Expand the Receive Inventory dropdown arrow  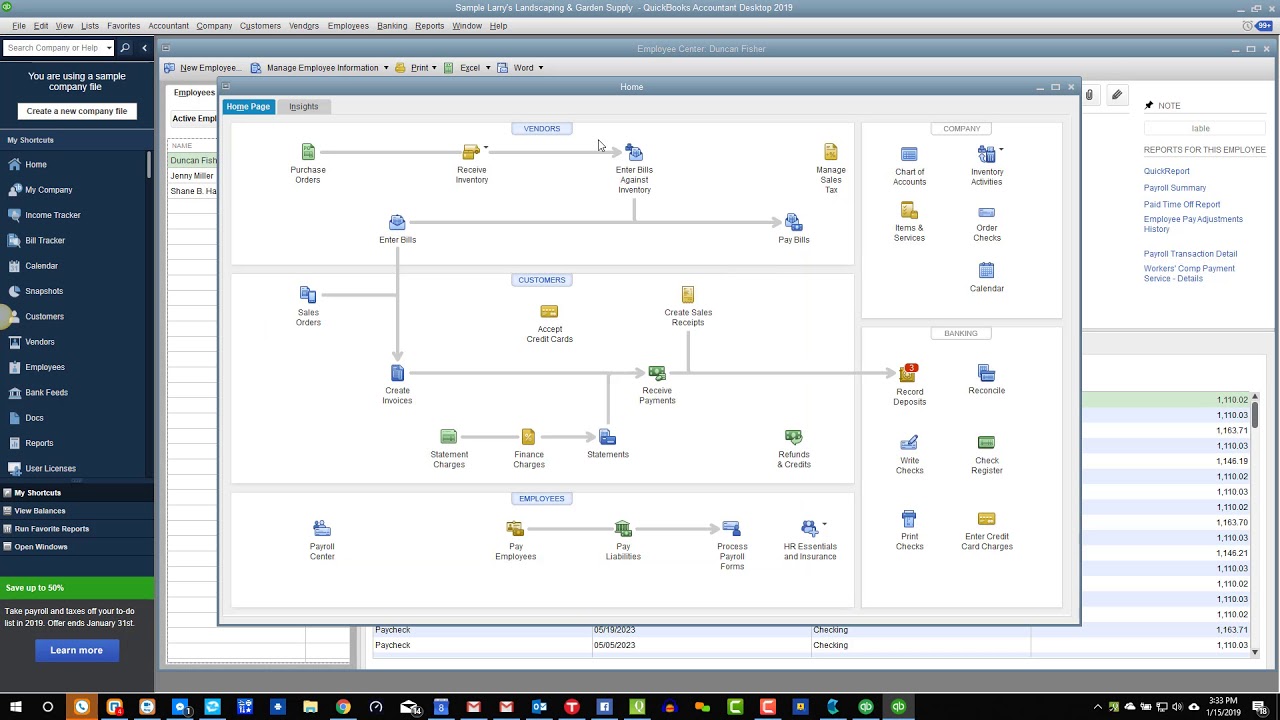[x=486, y=148]
